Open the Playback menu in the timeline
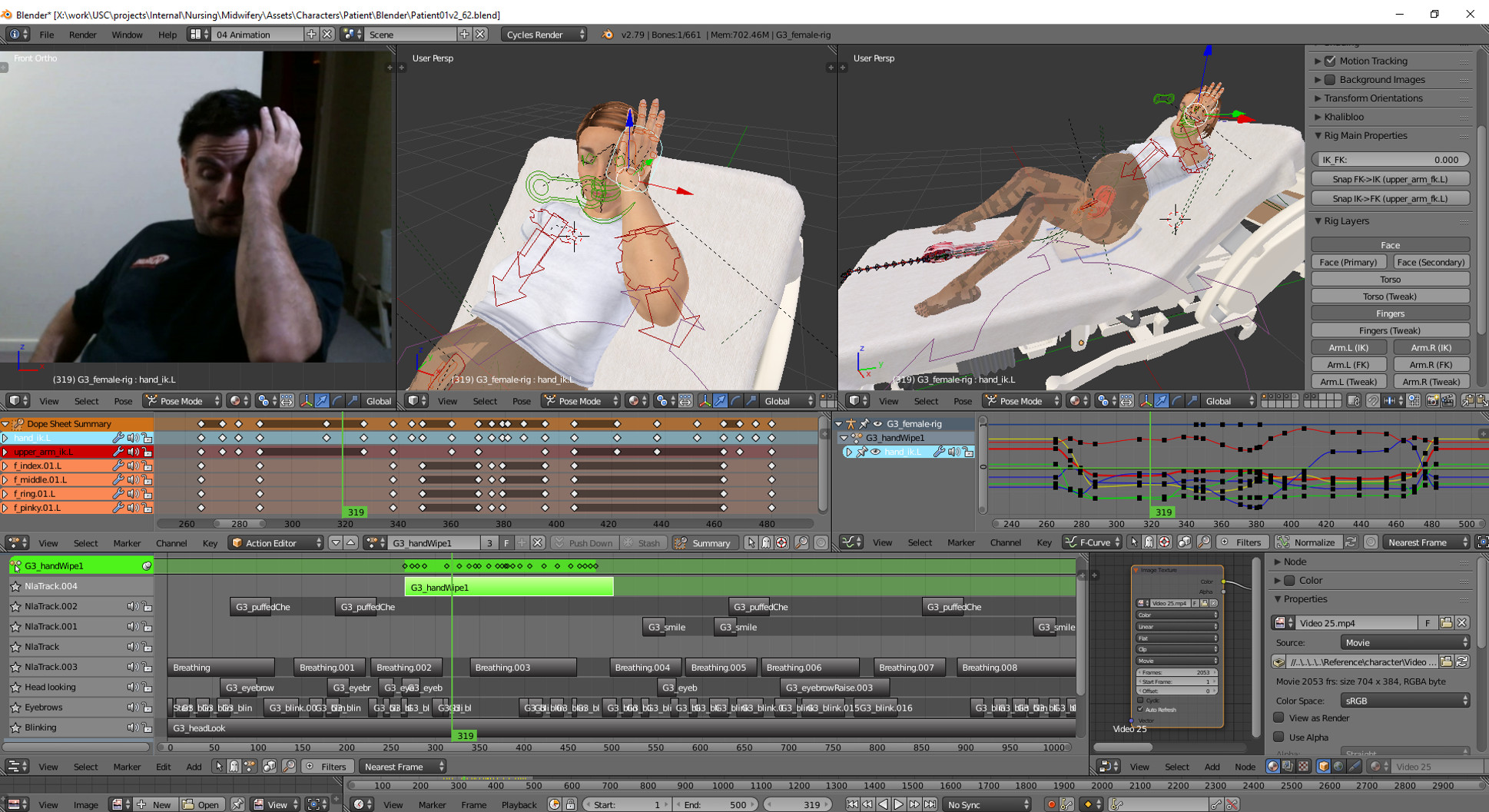 click(519, 804)
